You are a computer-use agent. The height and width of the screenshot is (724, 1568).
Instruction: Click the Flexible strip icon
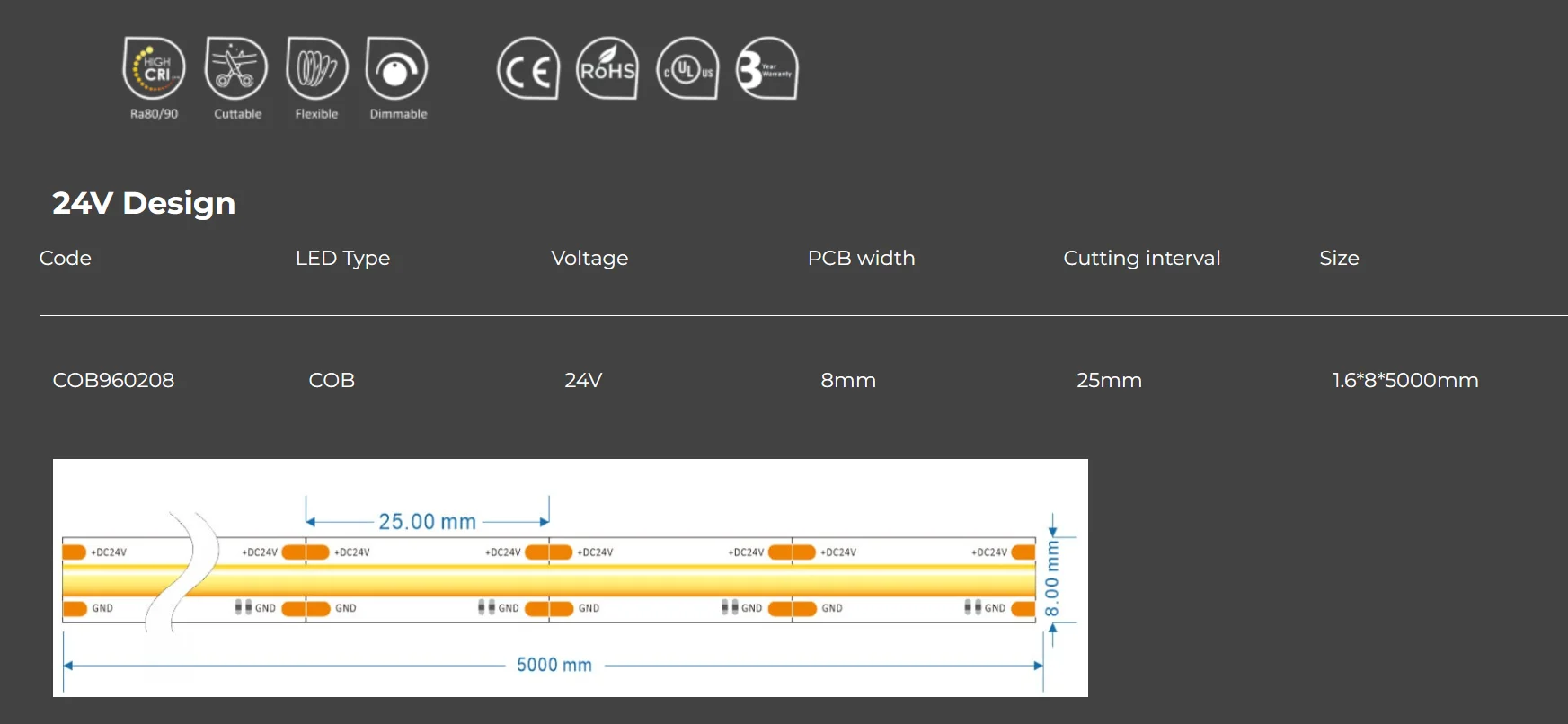[316, 68]
